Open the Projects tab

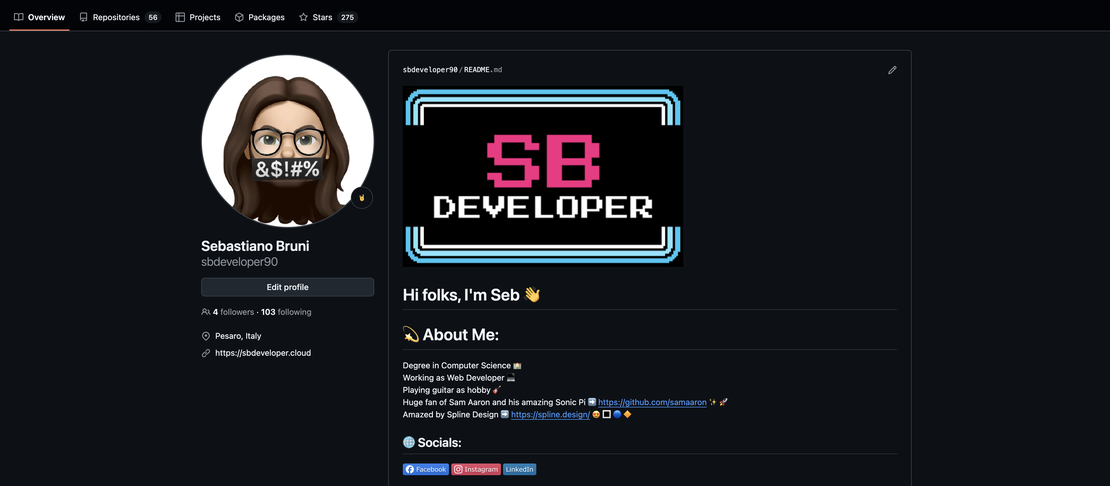click(x=198, y=17)
